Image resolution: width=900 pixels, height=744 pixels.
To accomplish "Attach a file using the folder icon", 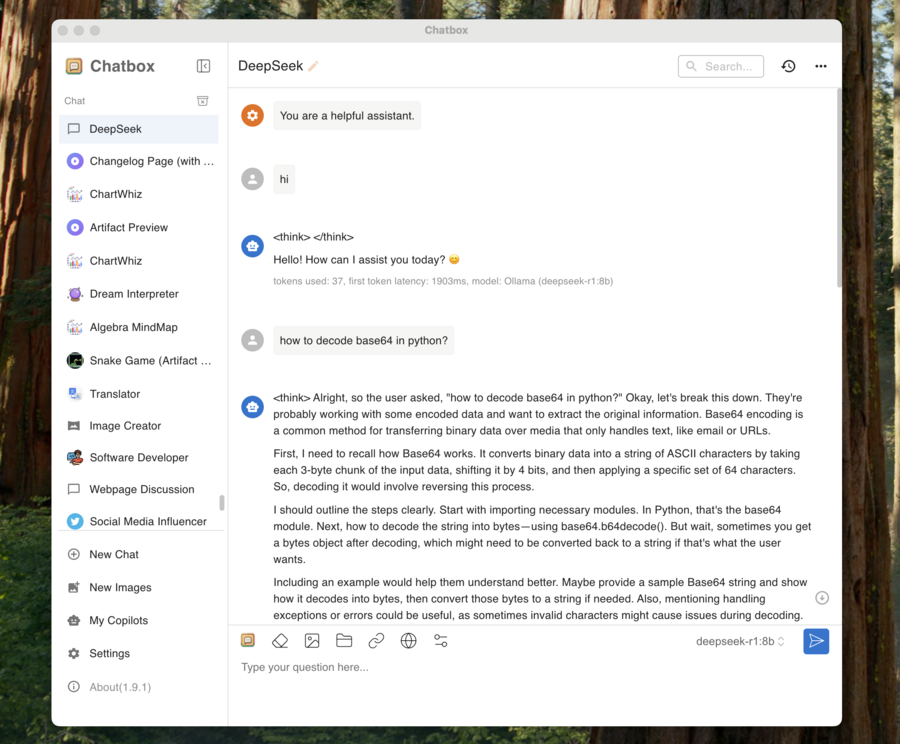I will (344, 641).
